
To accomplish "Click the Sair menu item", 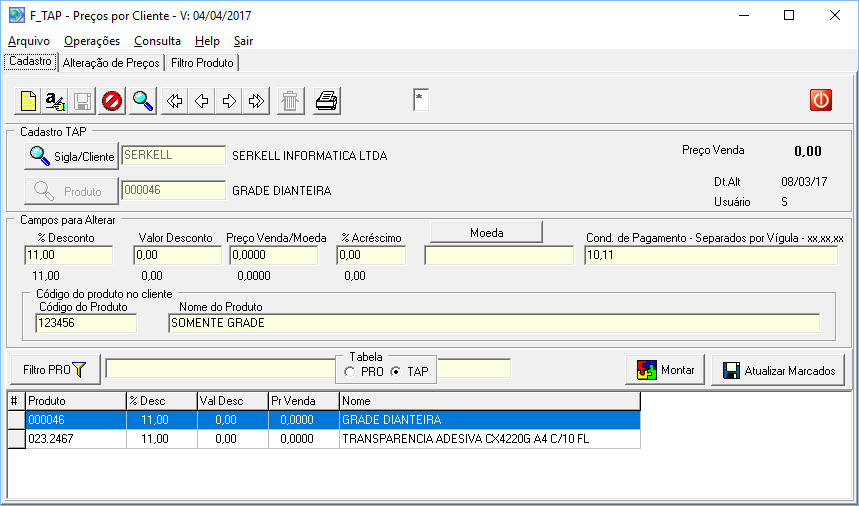I will click(x=243, y=41).
